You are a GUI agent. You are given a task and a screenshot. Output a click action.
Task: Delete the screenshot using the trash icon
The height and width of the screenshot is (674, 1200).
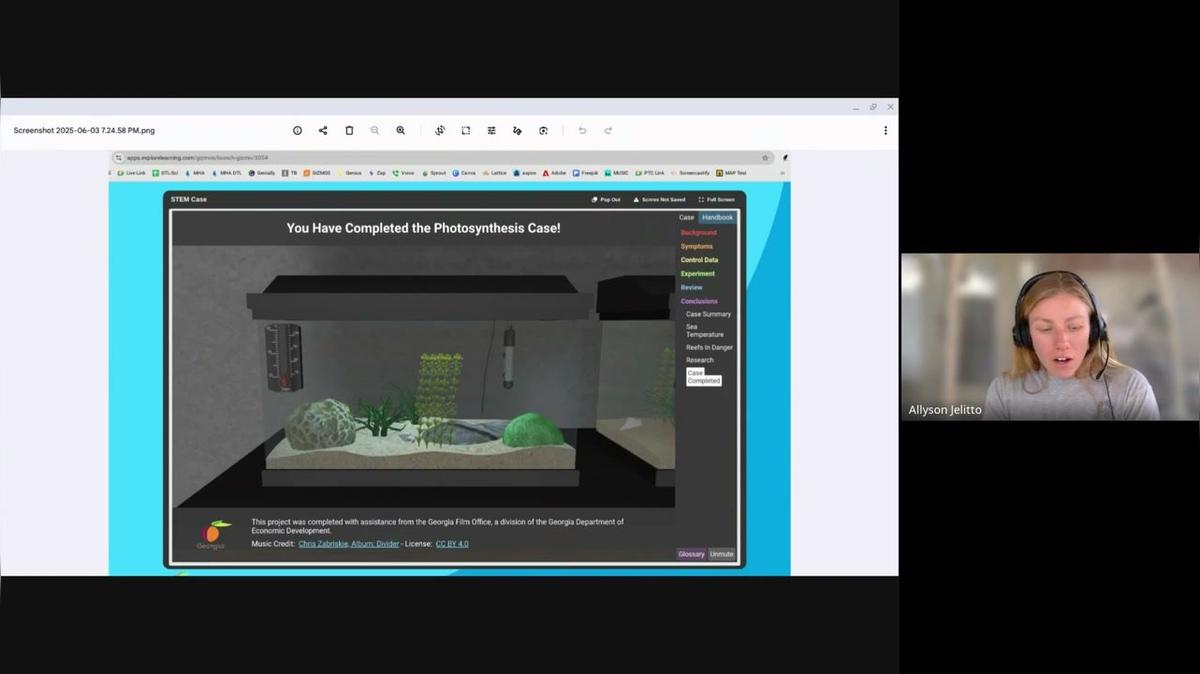pyautogui.click(x=349, y=130)
